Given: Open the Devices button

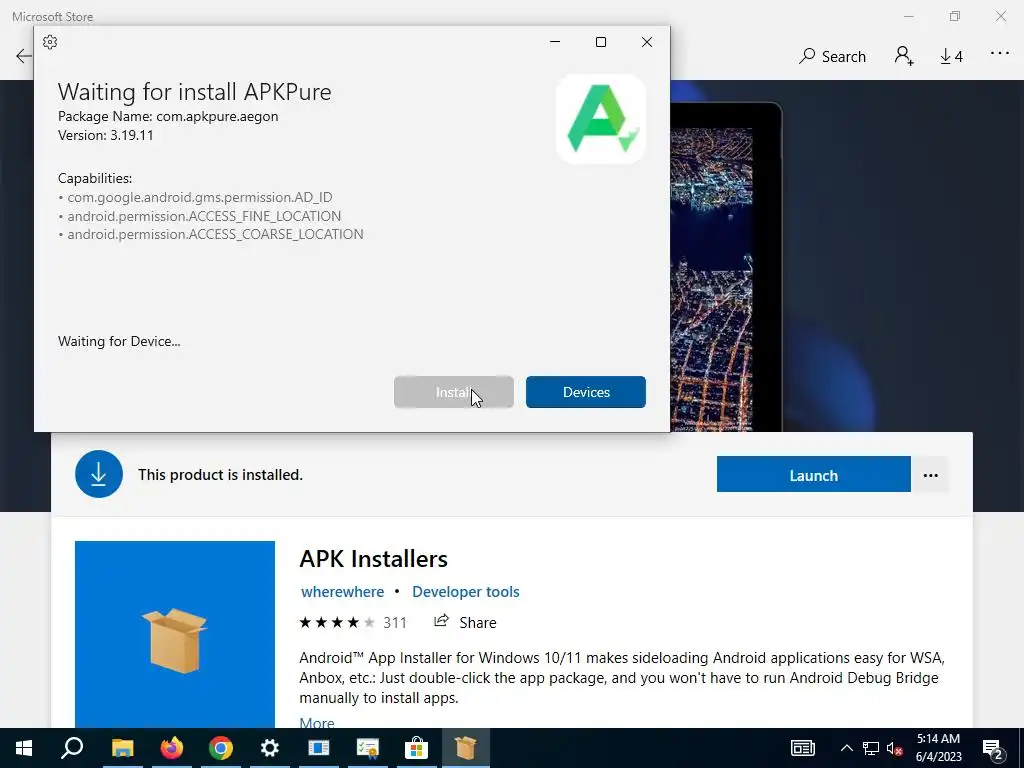Looking at the screenshot, I should [x=586, y=392].
